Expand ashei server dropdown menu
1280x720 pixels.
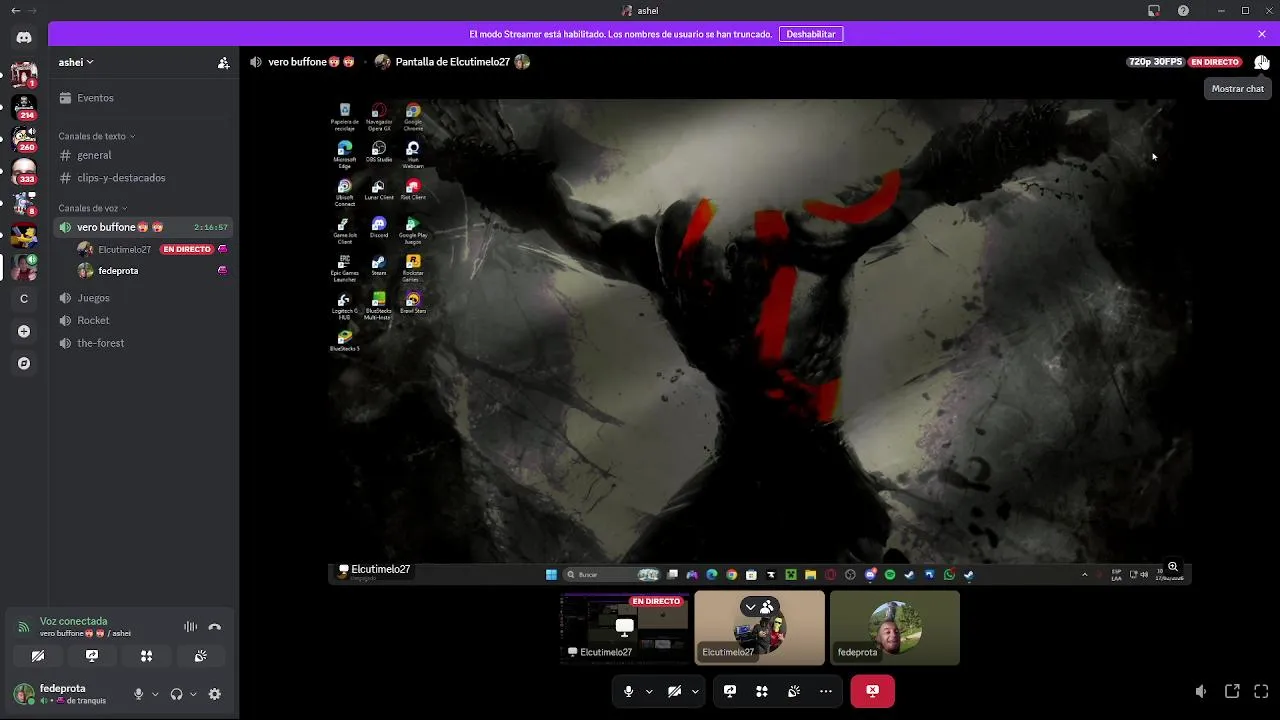click(76, 62)
